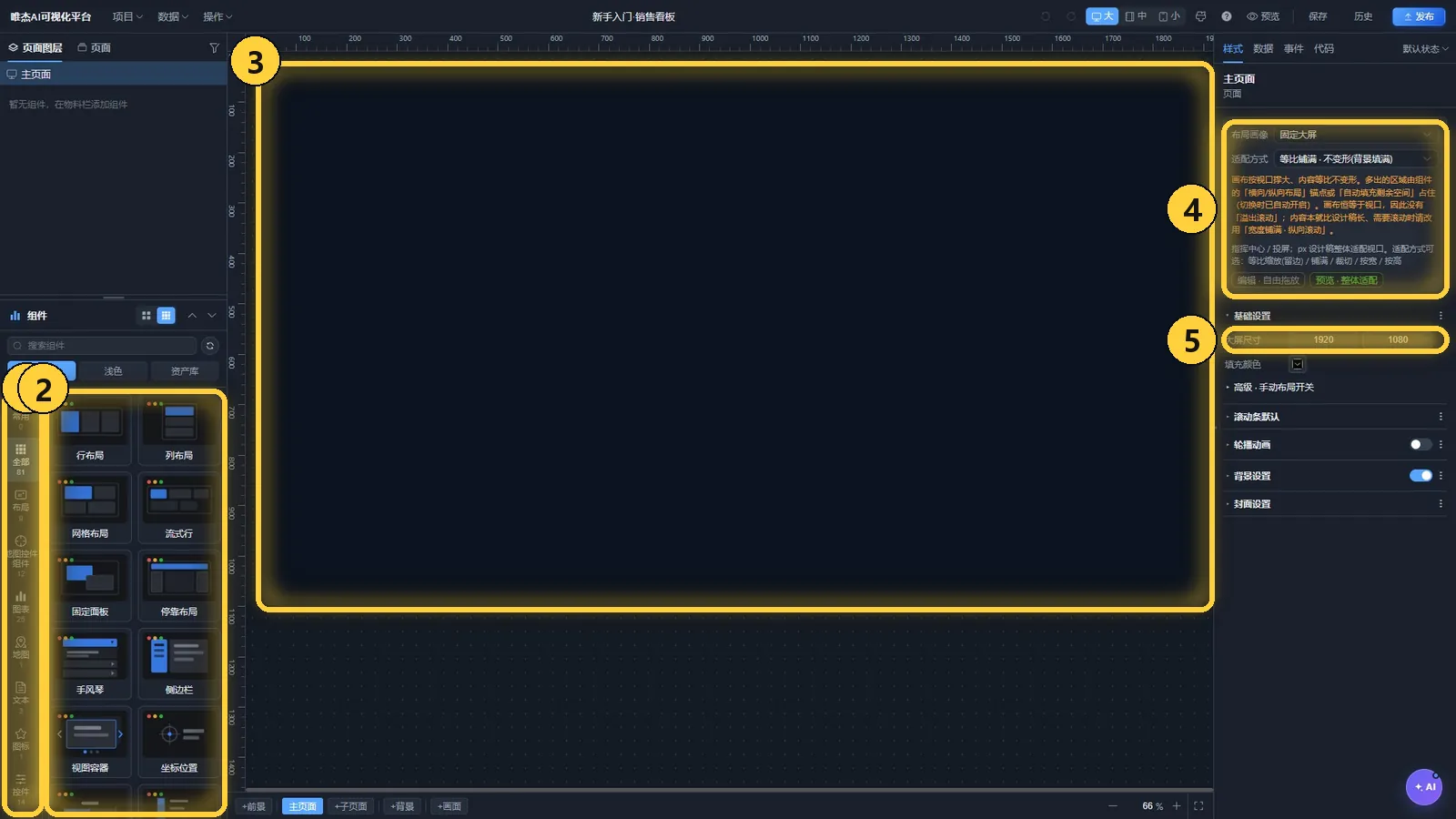The height and width of the screenshot is (819, 1456).
Task: Click the 搜索组件 search field
Action: (102, 346)
